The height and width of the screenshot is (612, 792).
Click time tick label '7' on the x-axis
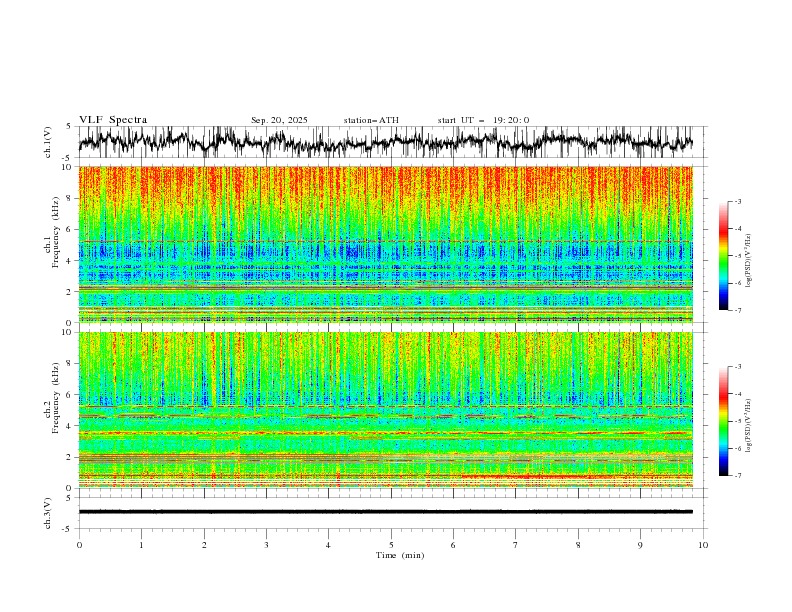click(x=516, y=545)
